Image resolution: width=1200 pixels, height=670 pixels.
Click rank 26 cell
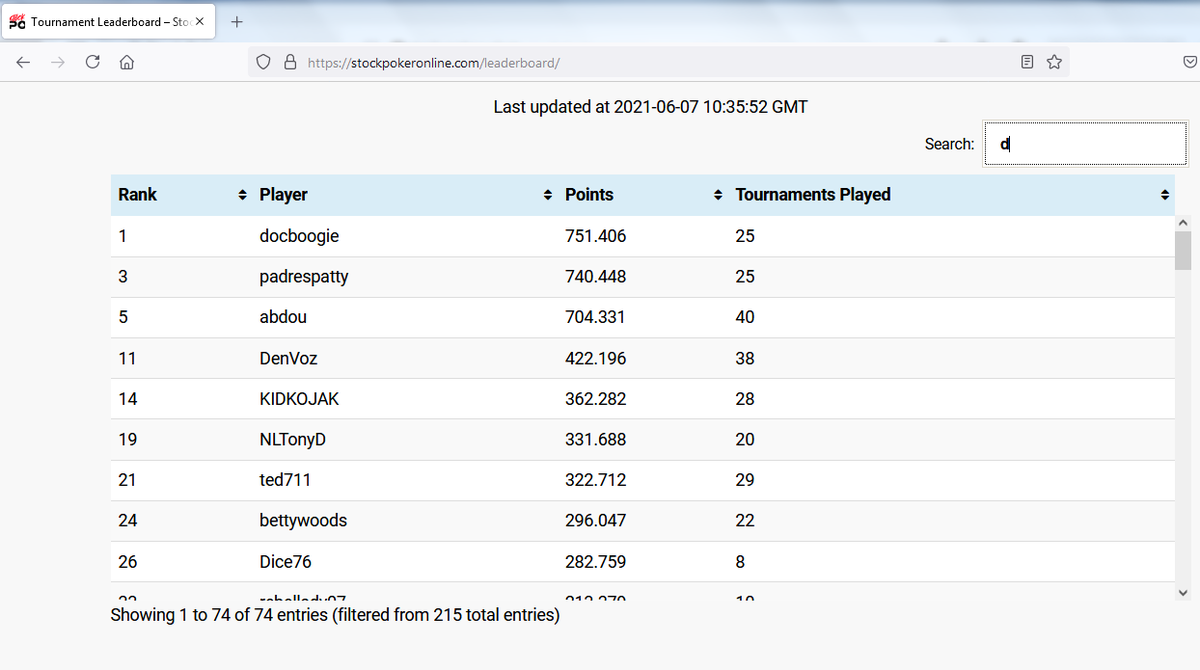pyautogui.click(x=128, y=562)
